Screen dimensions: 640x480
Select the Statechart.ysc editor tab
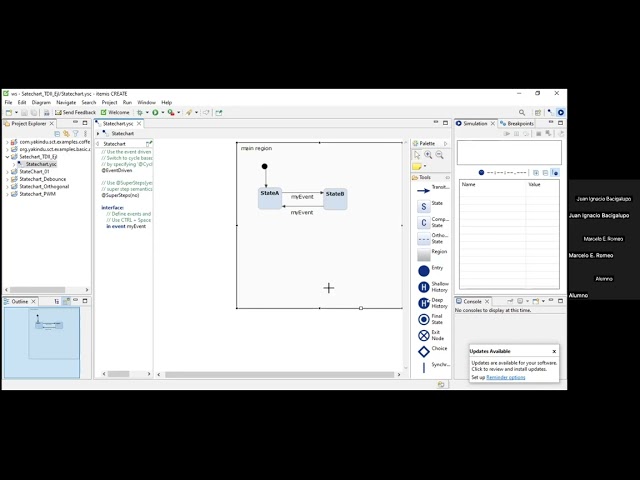pos(118,123)
